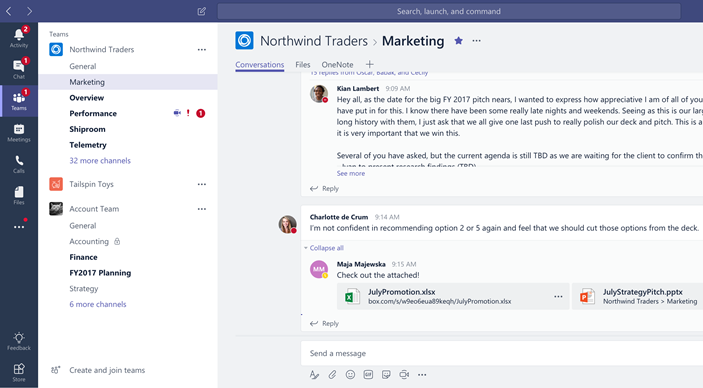Click the attach paperclip icon
The width and height of the screenshot is (703, 388).
coord(332,375)
